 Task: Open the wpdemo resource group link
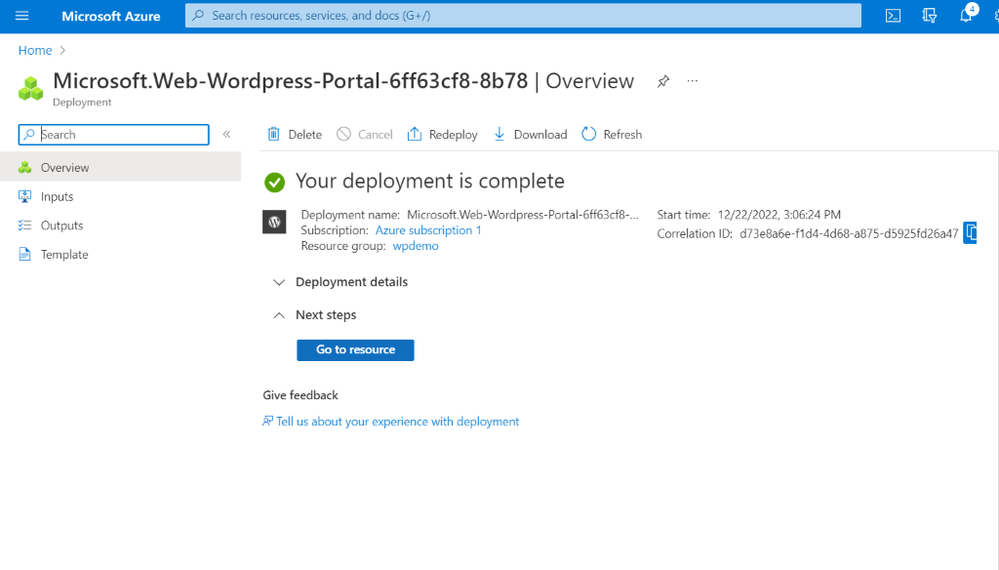(x=415, y=246)
